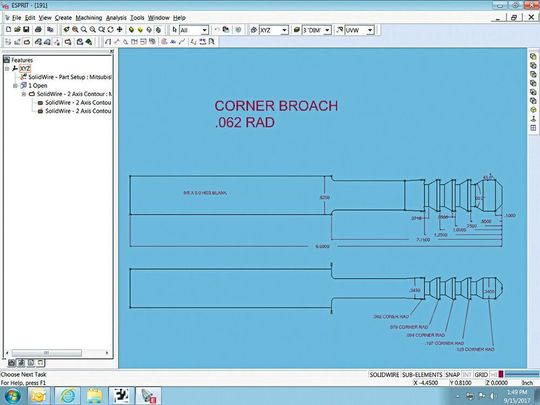This screenshot has width=540, height=405.
Task: Activate the selection pointer arrow icon
Action: (175, 30)
